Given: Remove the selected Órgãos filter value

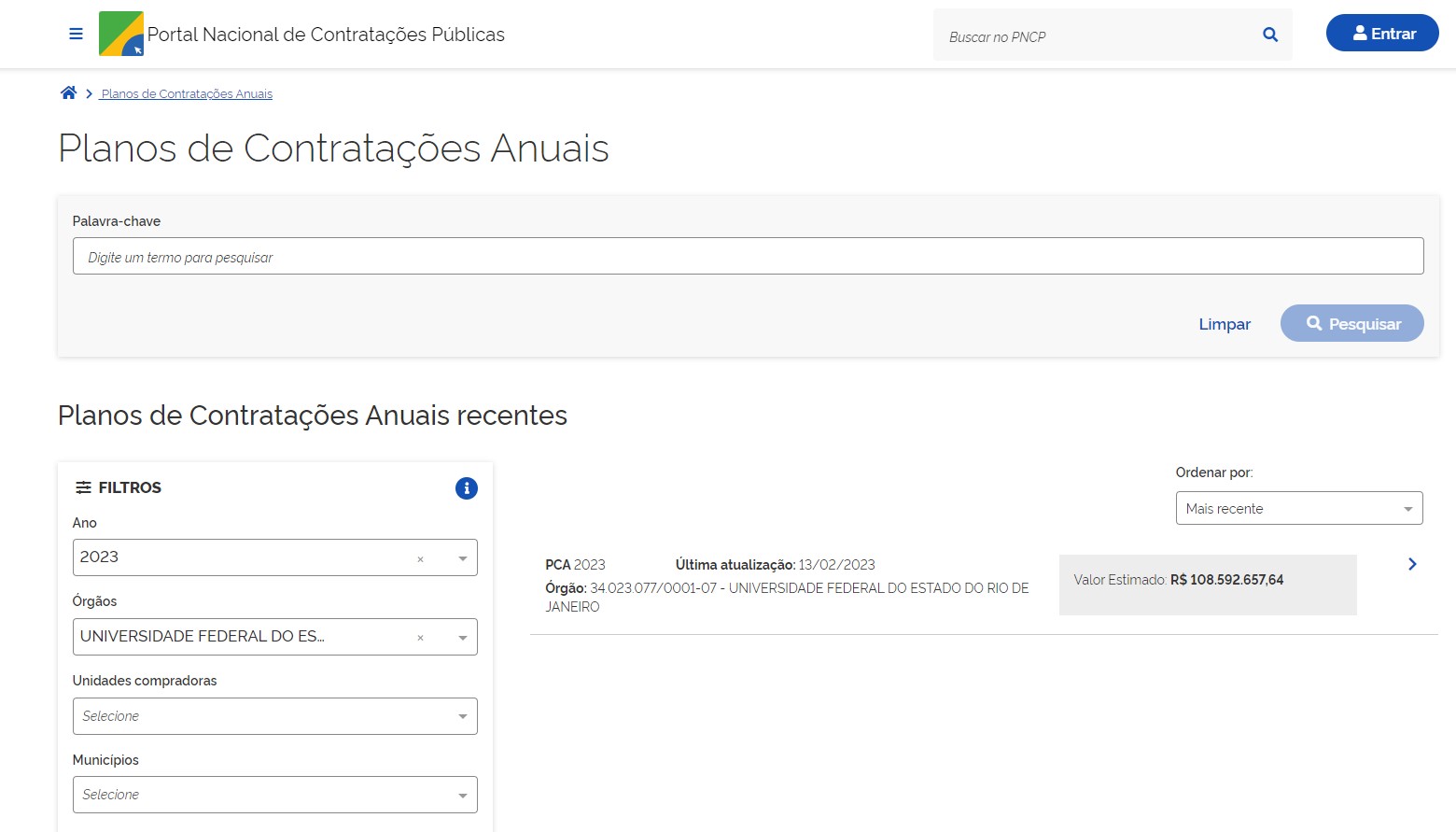Looking at the screenshot, I should point(420,638).
